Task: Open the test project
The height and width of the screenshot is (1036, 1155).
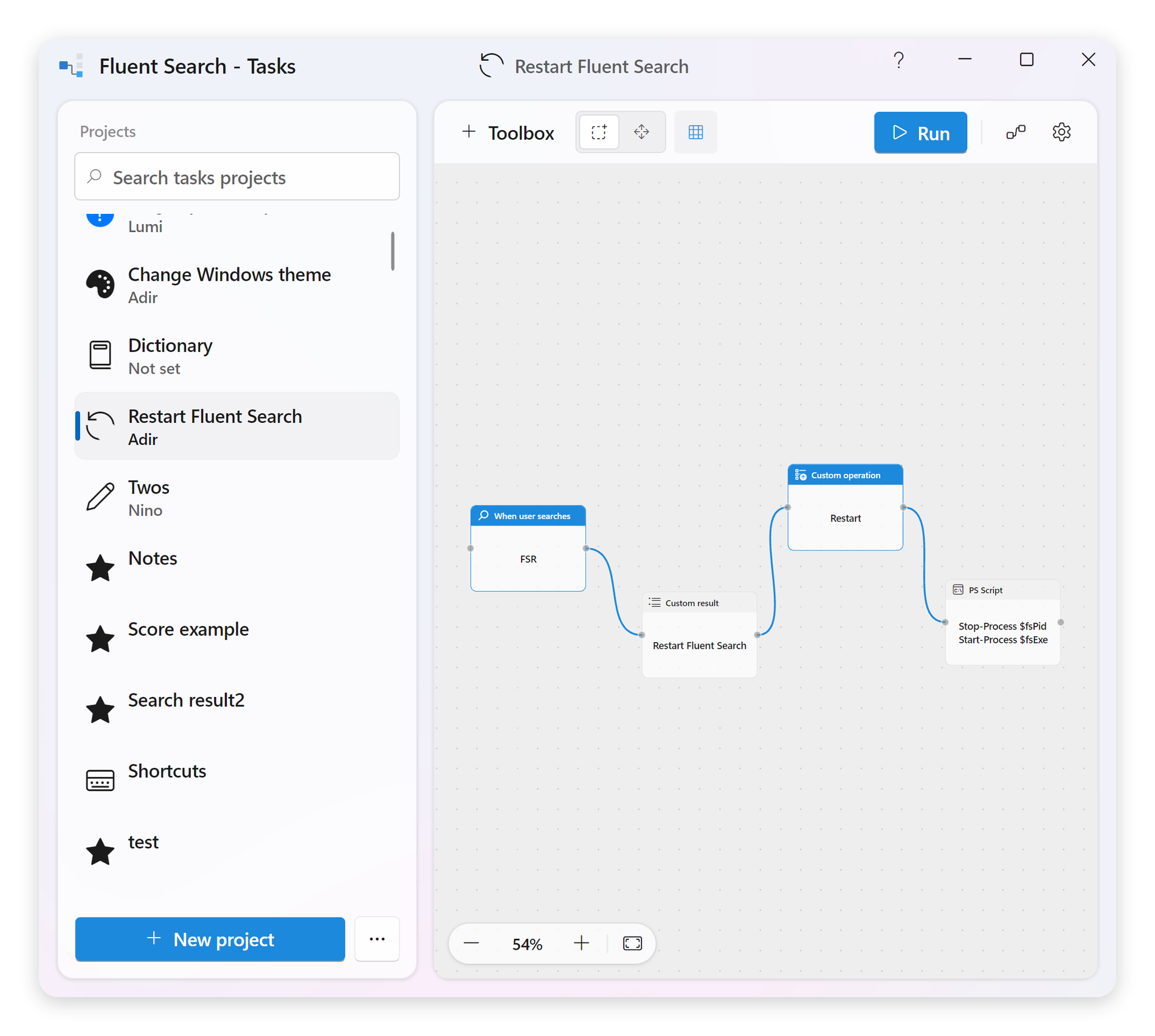Action: (237, 851)
